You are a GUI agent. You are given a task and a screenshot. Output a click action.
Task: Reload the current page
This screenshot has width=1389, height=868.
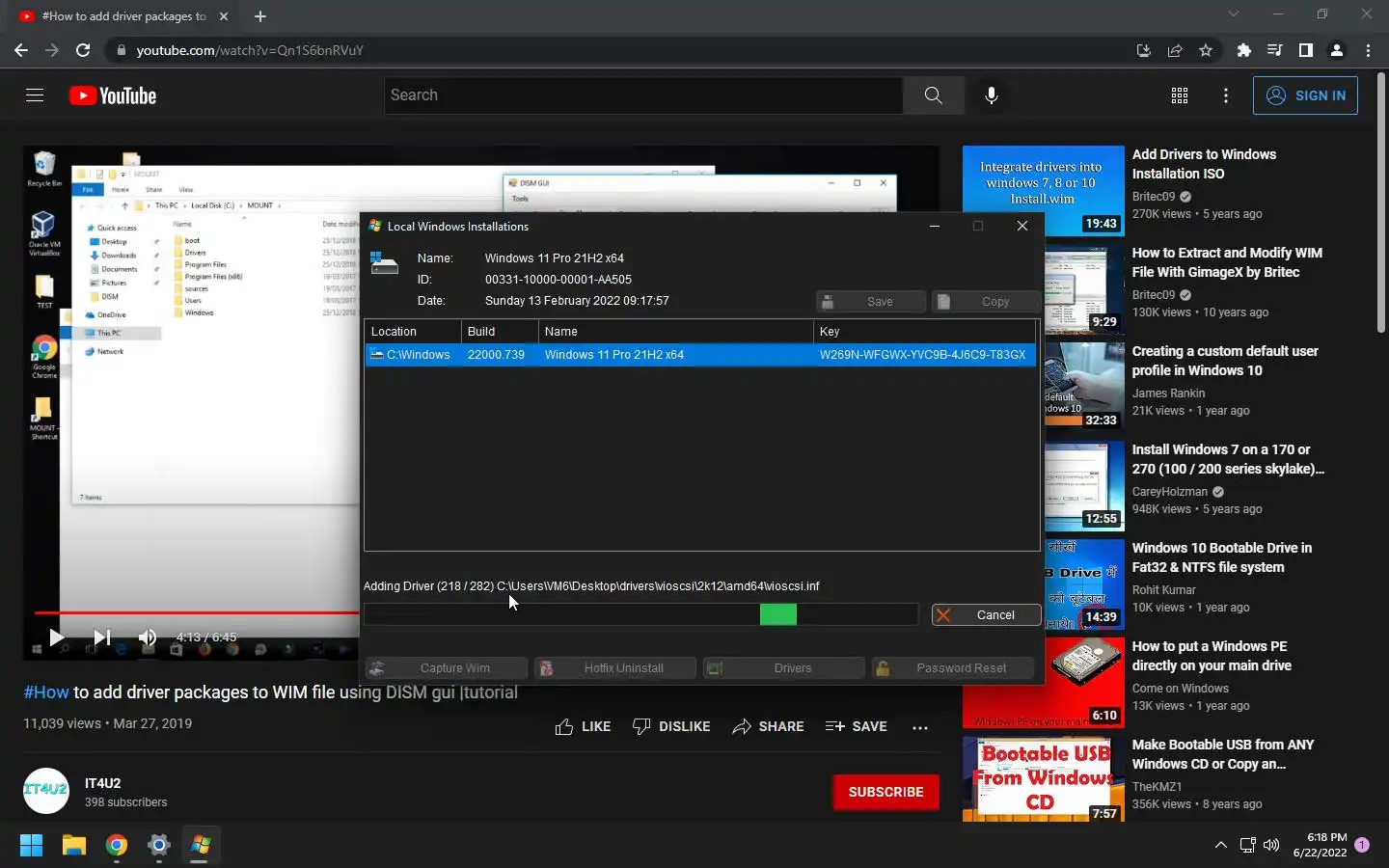[x=83, y=50]
